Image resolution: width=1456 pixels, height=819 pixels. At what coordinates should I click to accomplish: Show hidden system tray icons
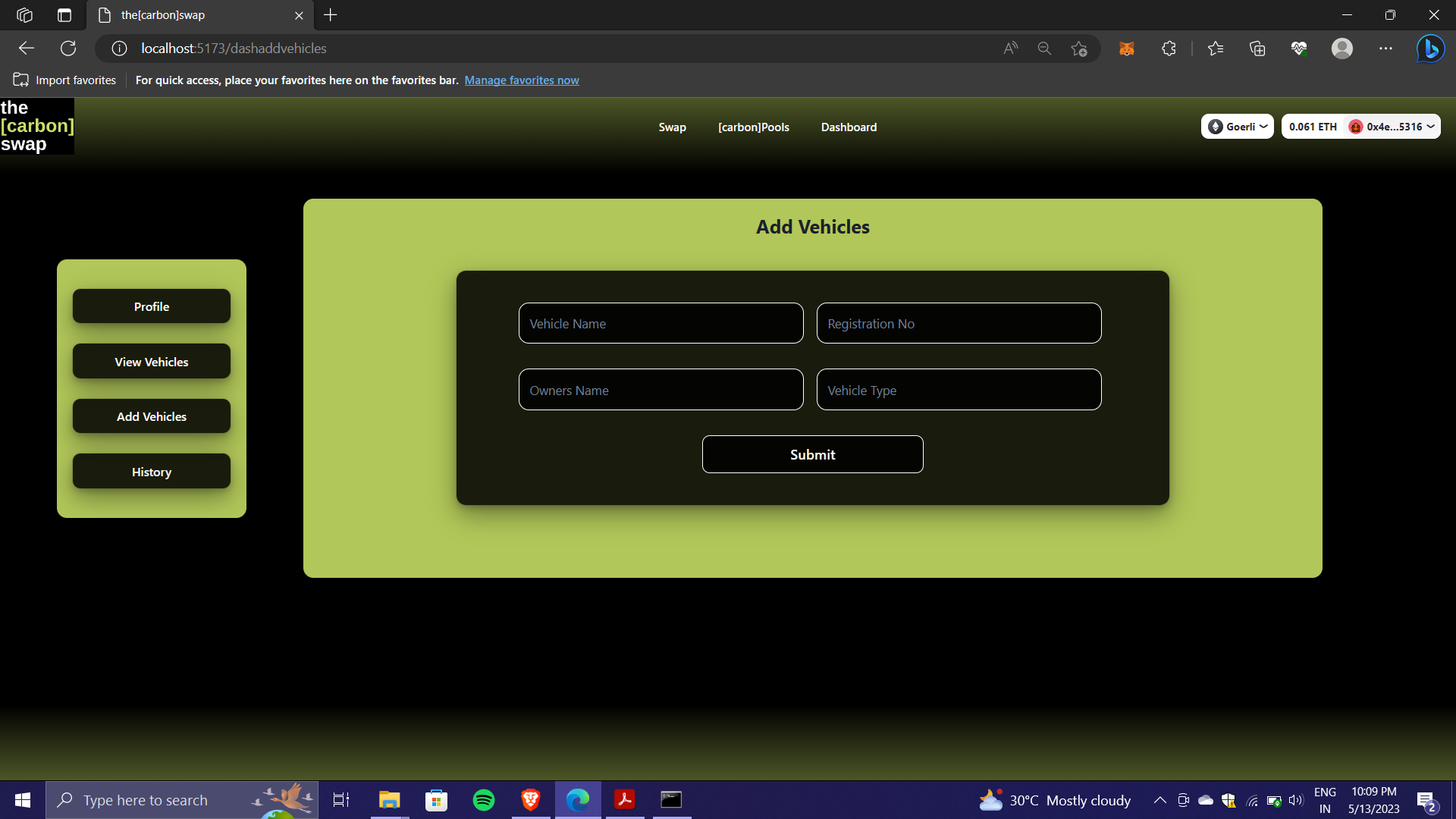click(x=1159, y=800)
